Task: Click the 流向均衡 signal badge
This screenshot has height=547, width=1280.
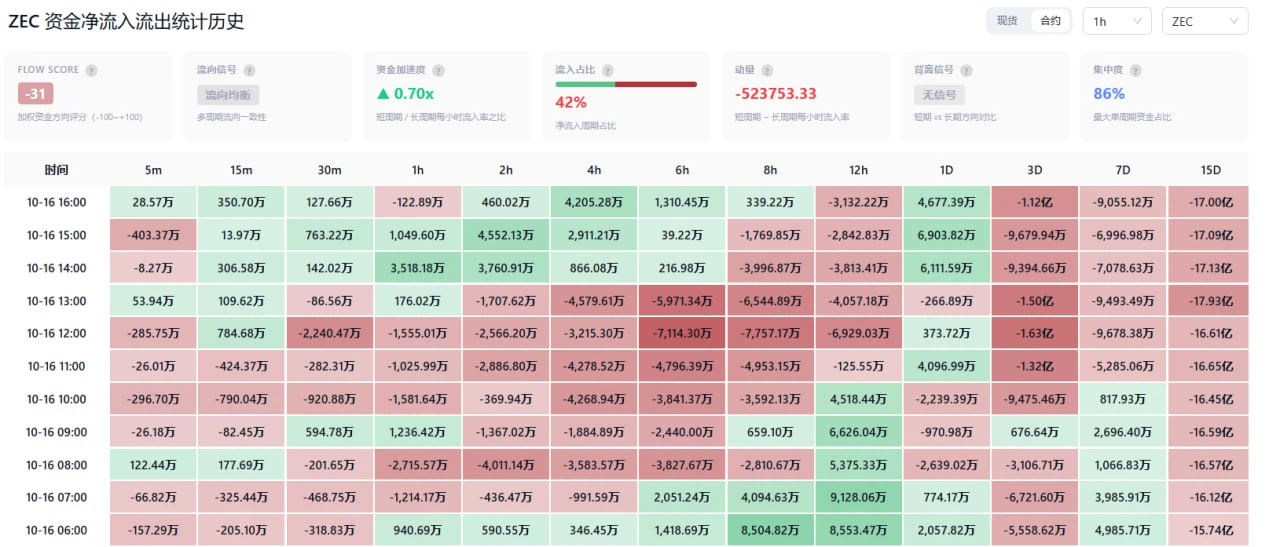Action: [228, 95]
